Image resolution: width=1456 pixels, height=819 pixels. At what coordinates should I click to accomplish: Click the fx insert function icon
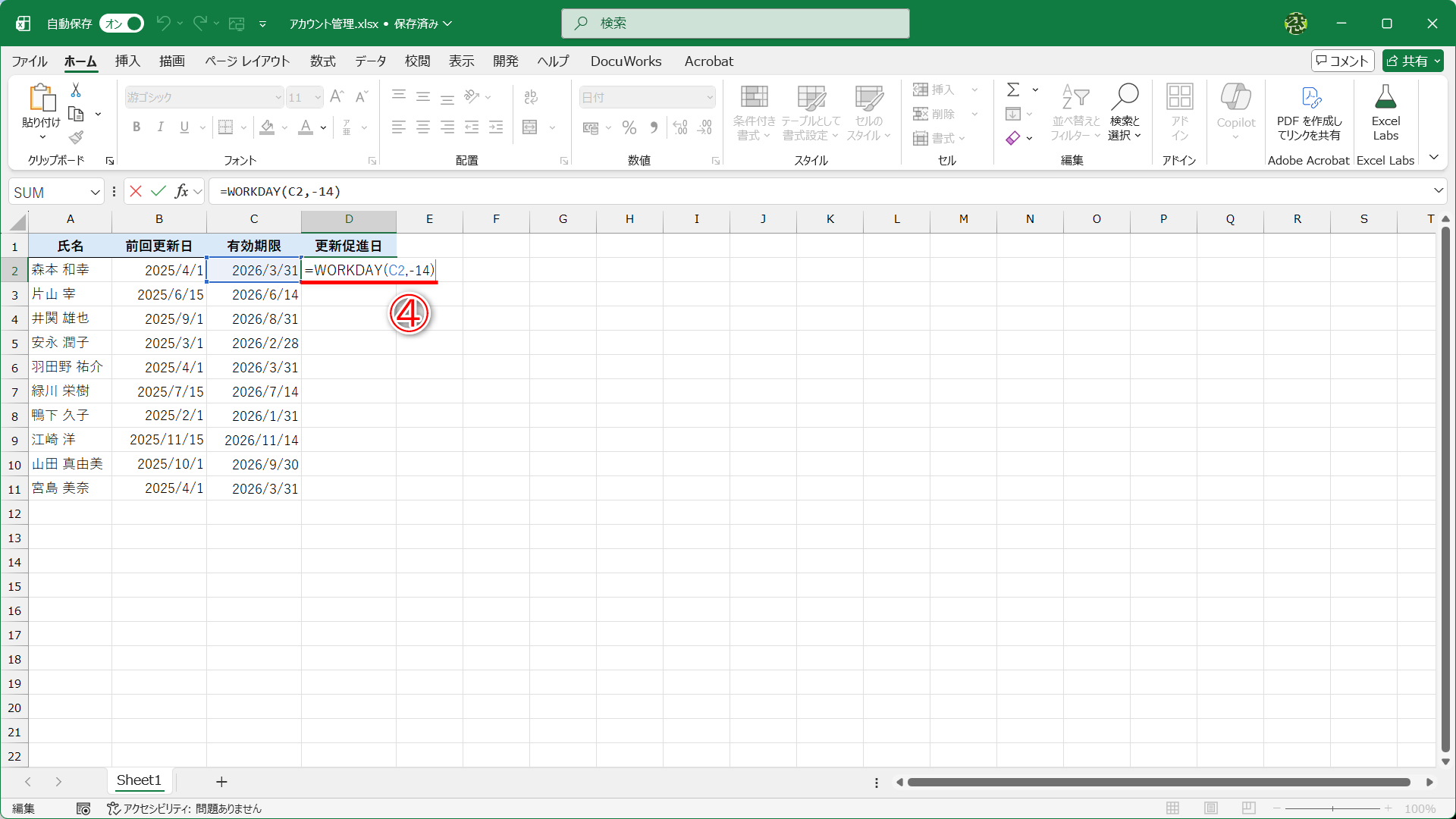point(181,191)
